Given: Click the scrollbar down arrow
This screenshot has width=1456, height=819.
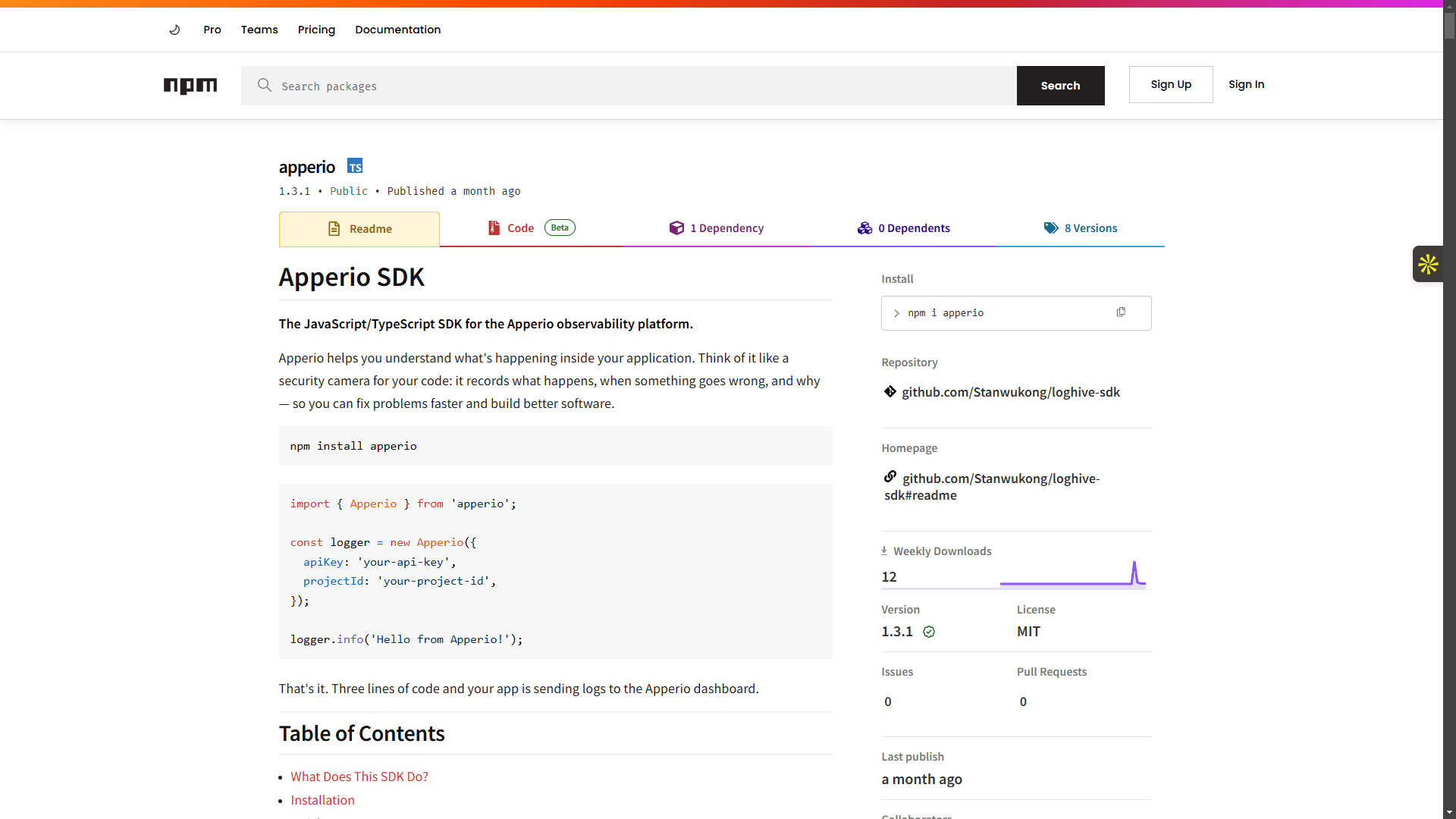Looking at the screenshot, I should (x=1449, y=813).
